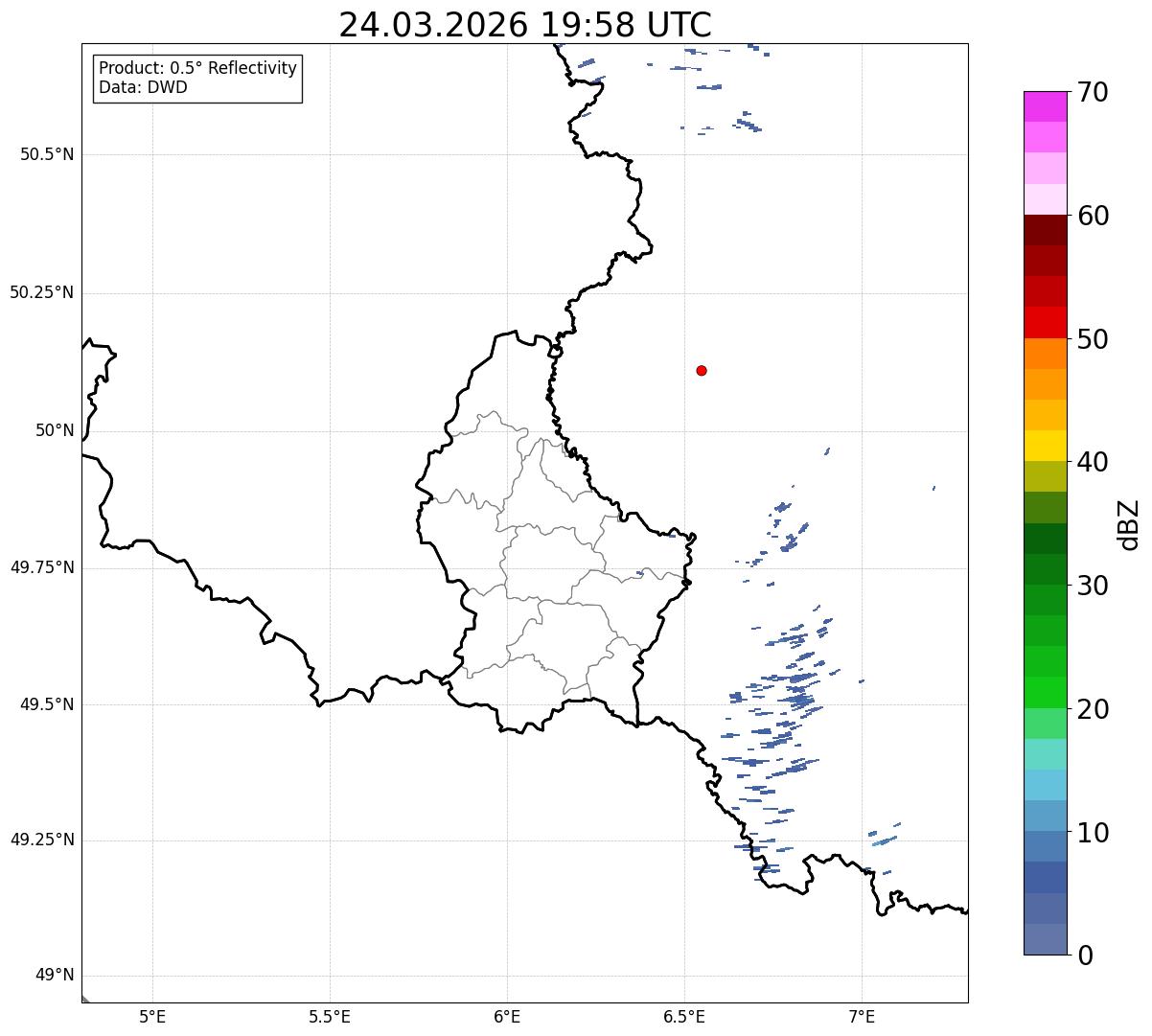Click the Product: 0.5° Reflectivity label

click(x=197, y=68)
